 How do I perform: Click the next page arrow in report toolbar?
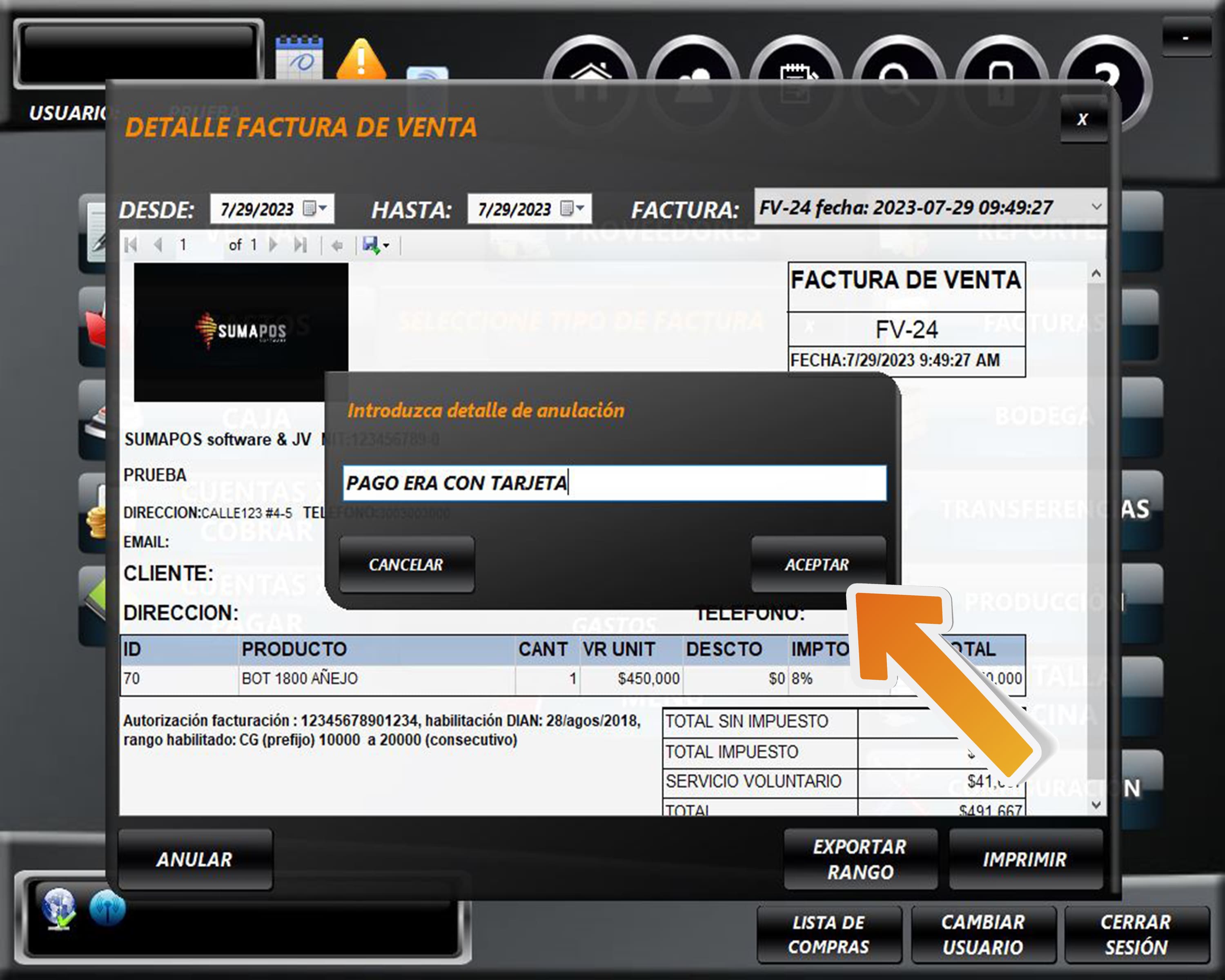tap(274, 245)
